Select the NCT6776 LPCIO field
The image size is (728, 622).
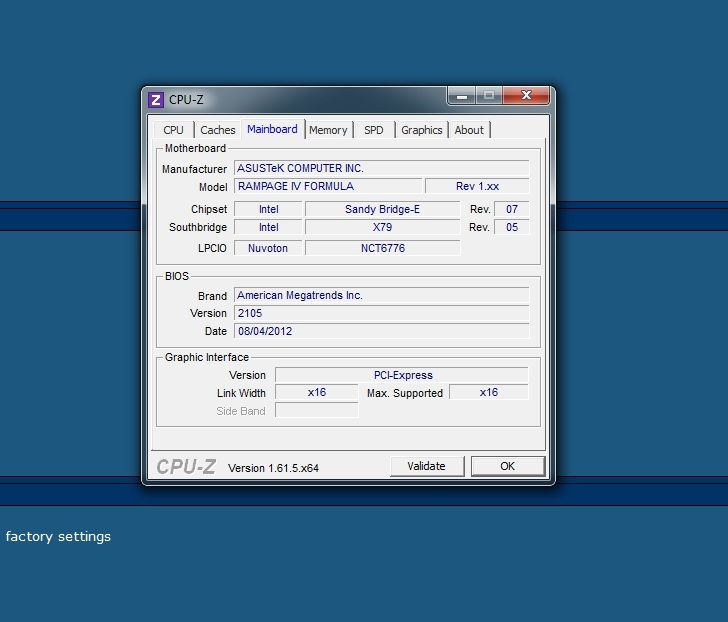[382, 248]
